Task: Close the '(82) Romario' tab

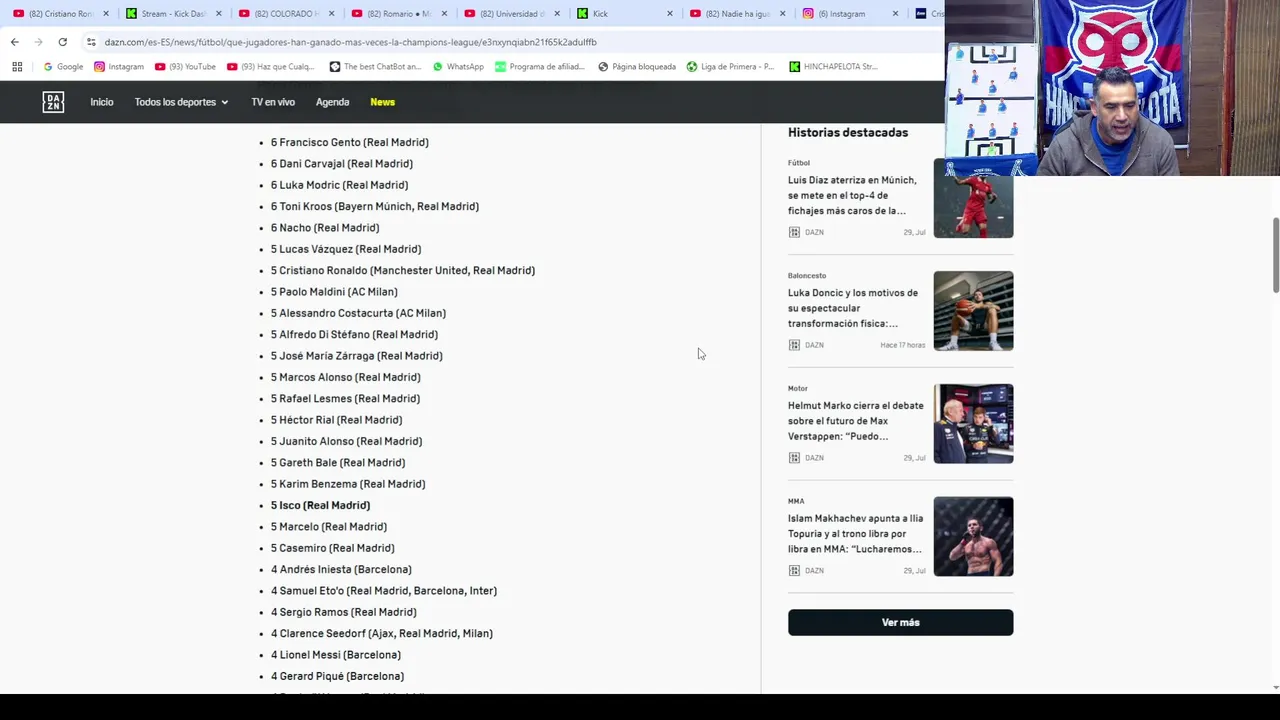Action: 444,14
